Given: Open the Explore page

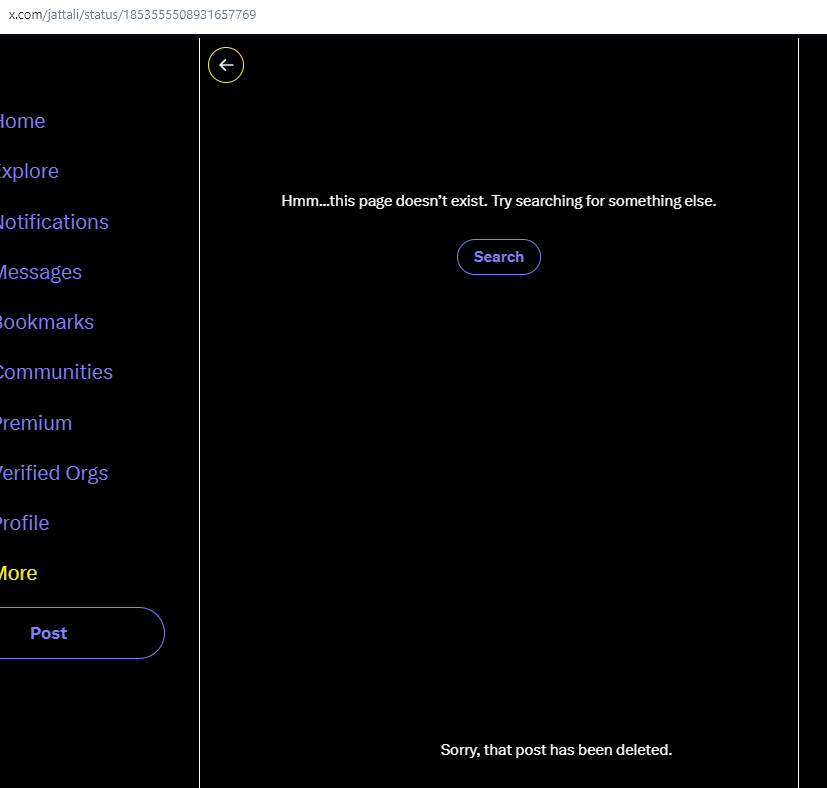Looking at the screenshot, I should (x=28, y=171).
